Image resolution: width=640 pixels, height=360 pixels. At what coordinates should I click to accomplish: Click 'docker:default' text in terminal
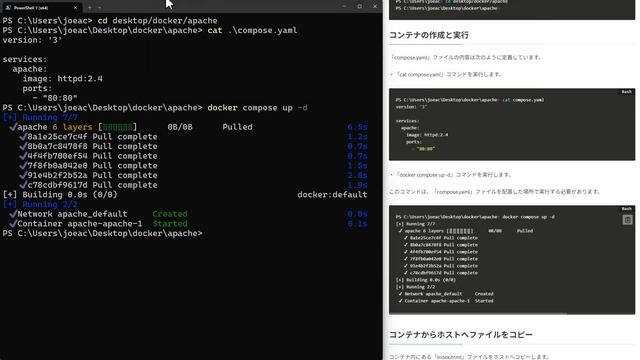coord(332,195)
